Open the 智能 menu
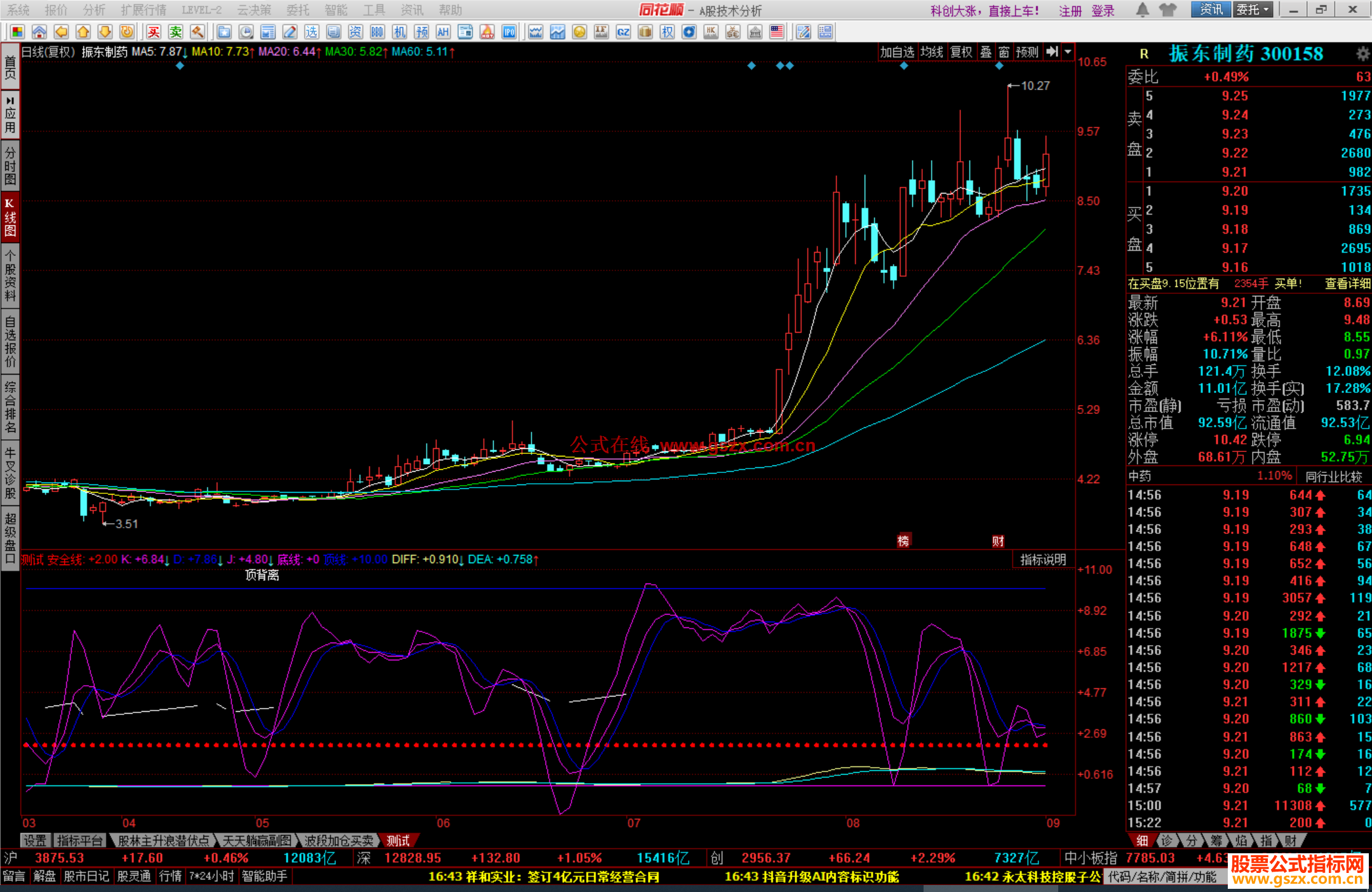The width and height of the screenshot is (1372, 892). [335, 10]
